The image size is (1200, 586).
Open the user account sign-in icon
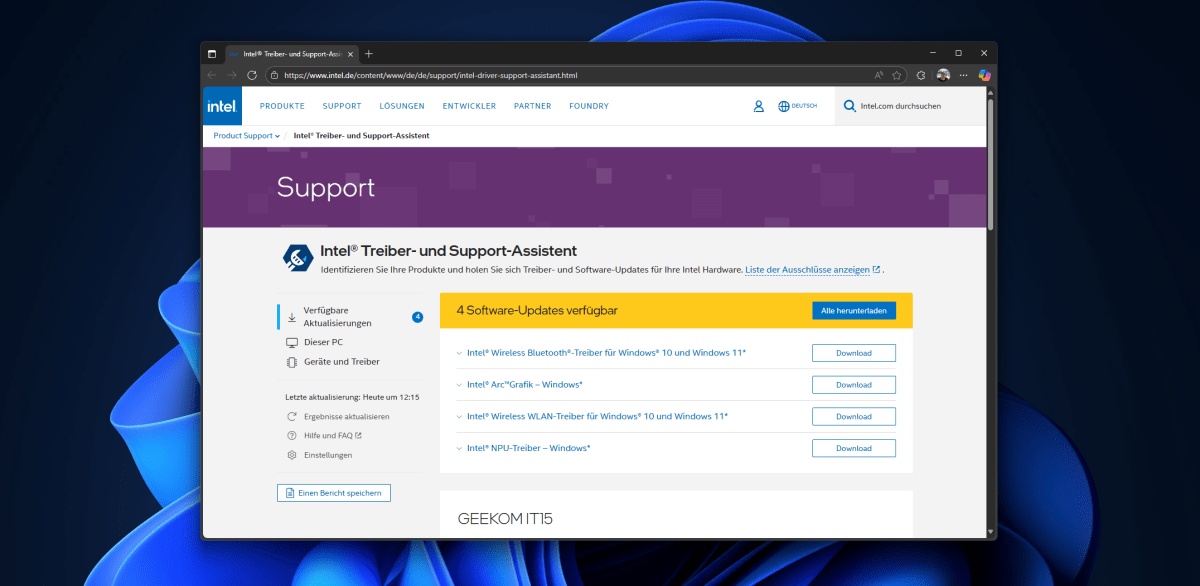[x=758, y=106]
